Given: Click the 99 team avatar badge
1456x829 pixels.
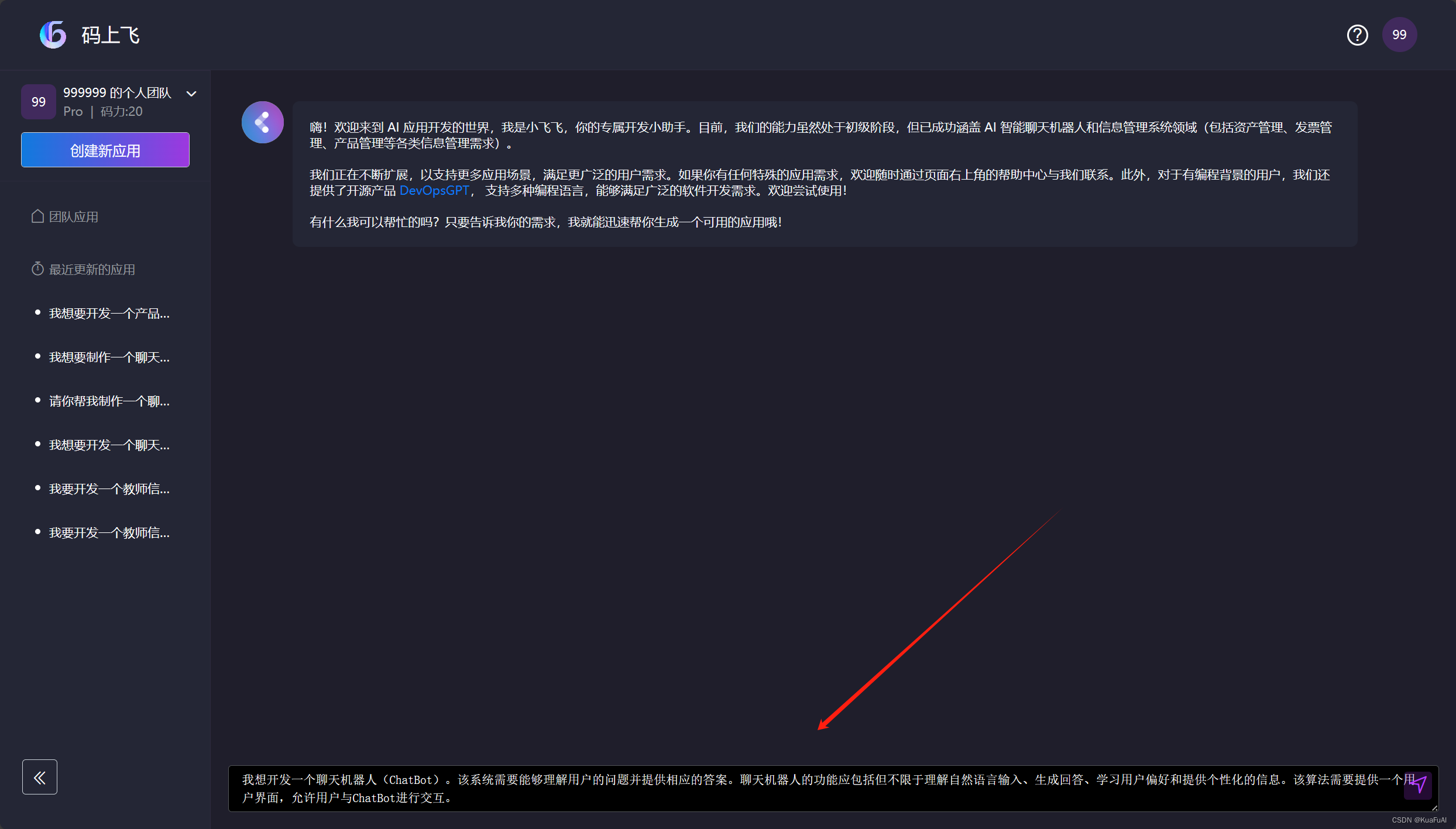Looking at the screenshot, I should pos(39,102).
